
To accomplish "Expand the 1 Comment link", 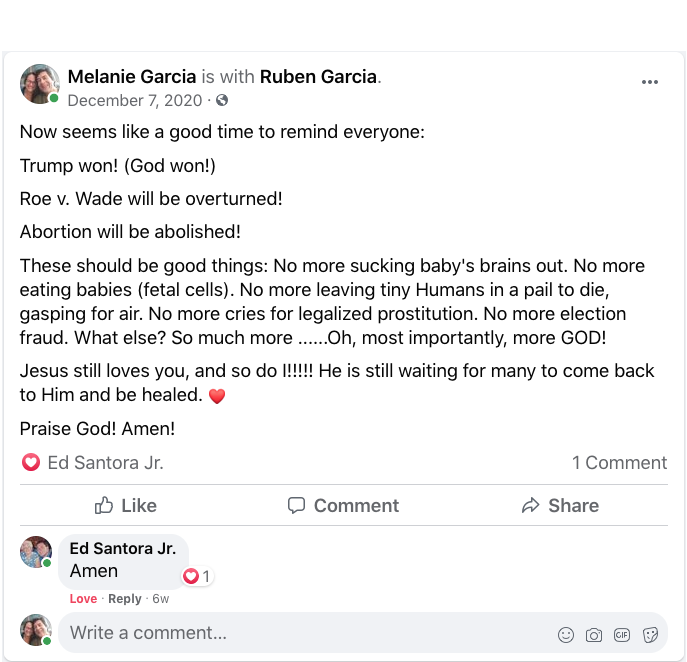I will point(619,463).
